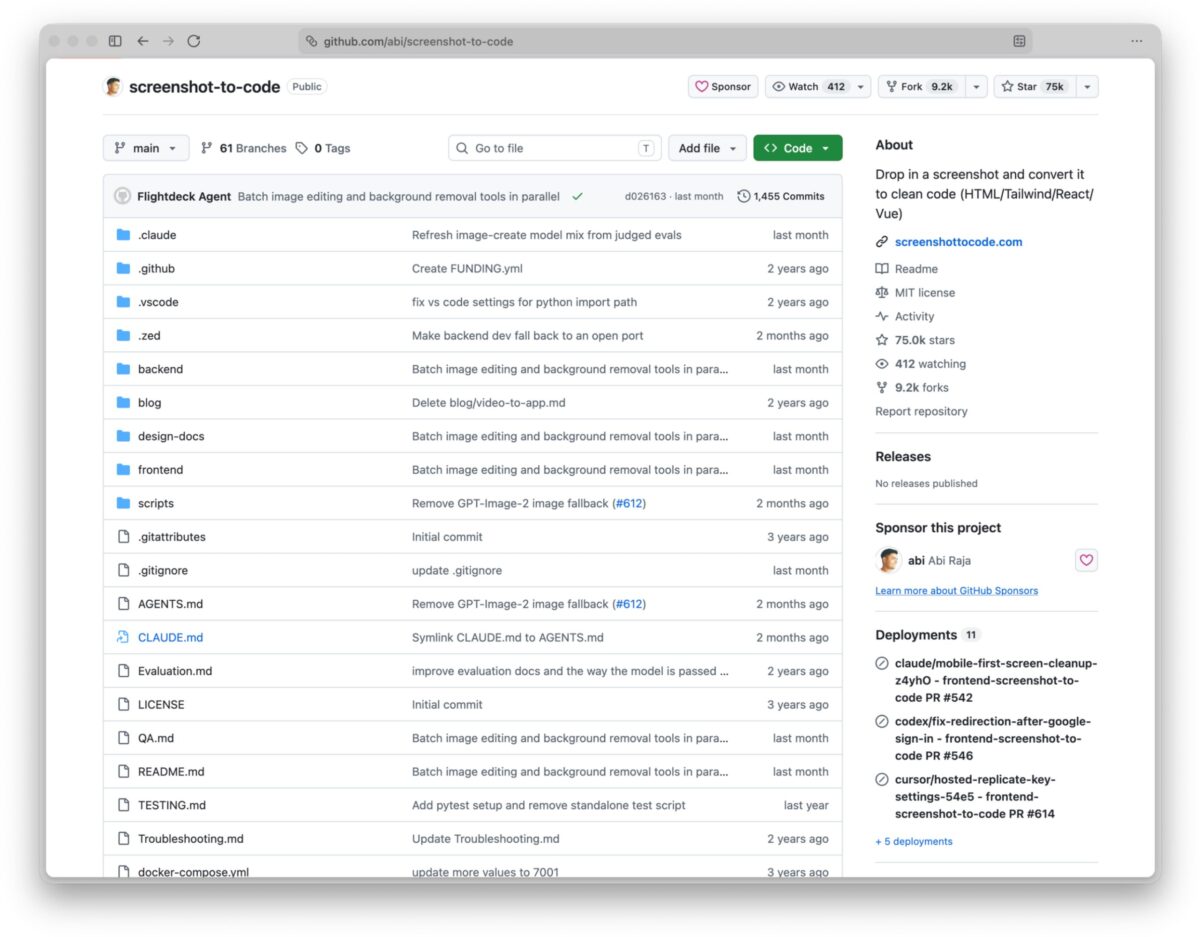Click the browser sidebar toggle icon

tap(115, 41)
